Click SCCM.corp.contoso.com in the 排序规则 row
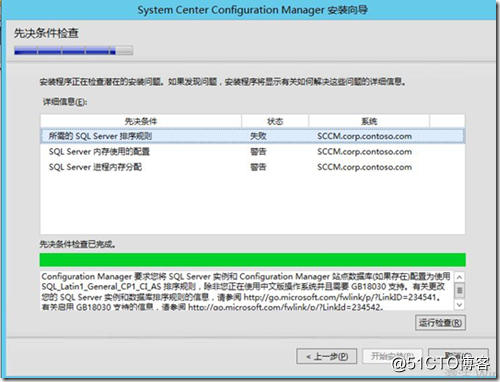500x382 pixels. tap(364, 136)
